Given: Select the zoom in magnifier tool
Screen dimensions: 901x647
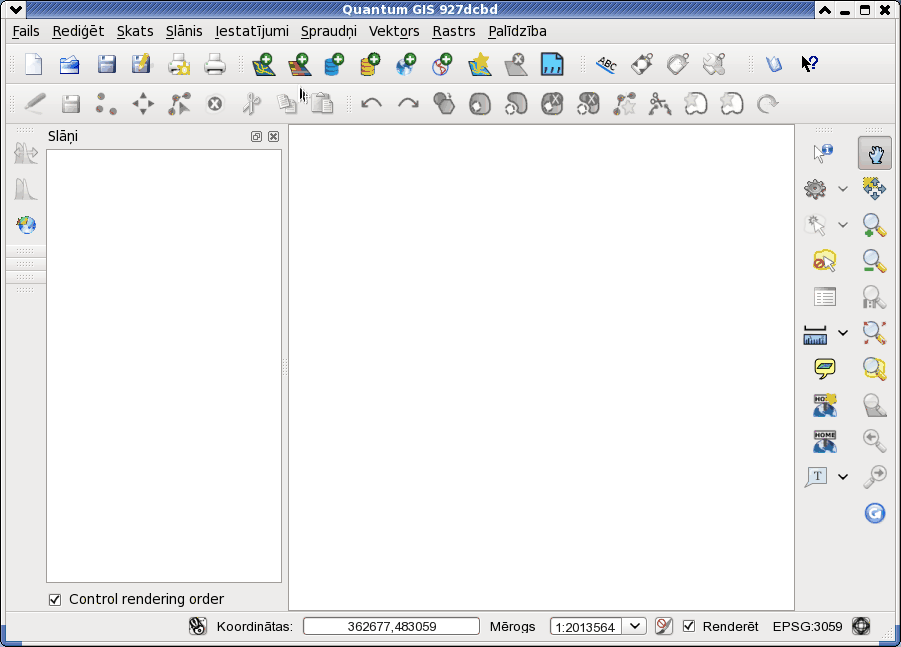Looking at the screenshot, I should [x=874, y=225].
